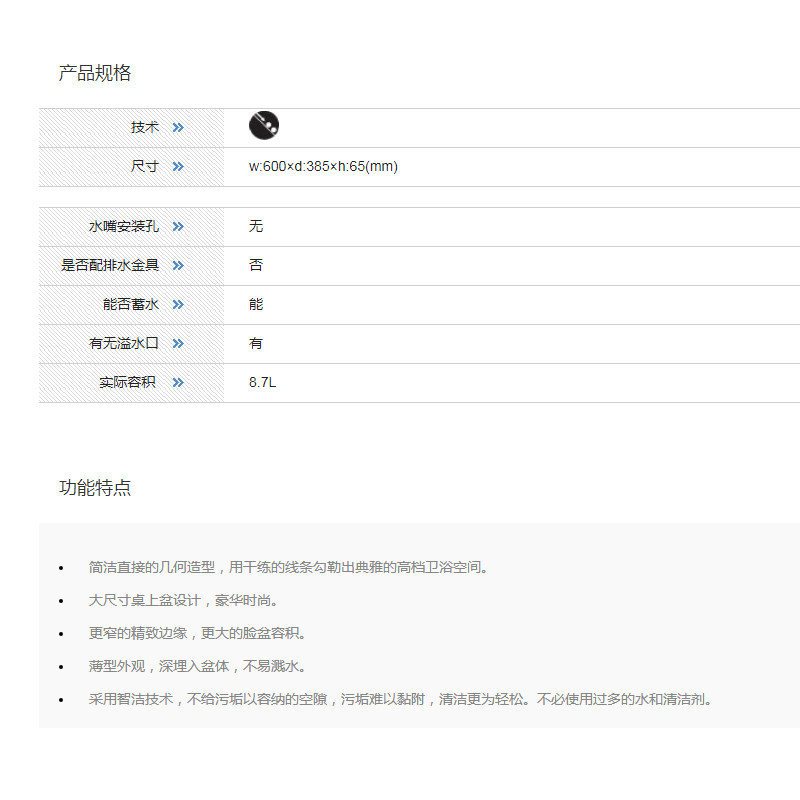Select the 功能特点 section heading

tap(95, 488)
